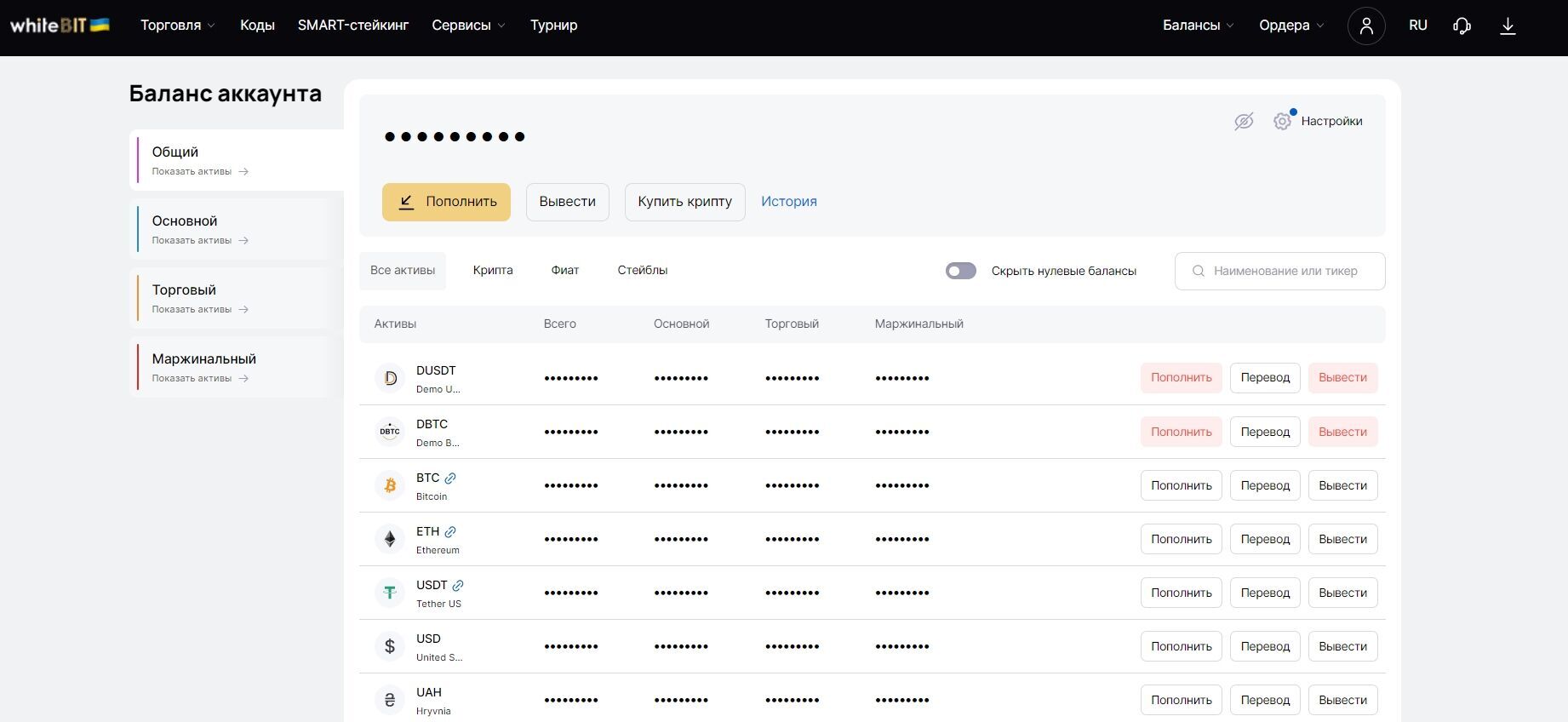
Task: Switch to the Фиат tab
Action: (x=565, y=271)
